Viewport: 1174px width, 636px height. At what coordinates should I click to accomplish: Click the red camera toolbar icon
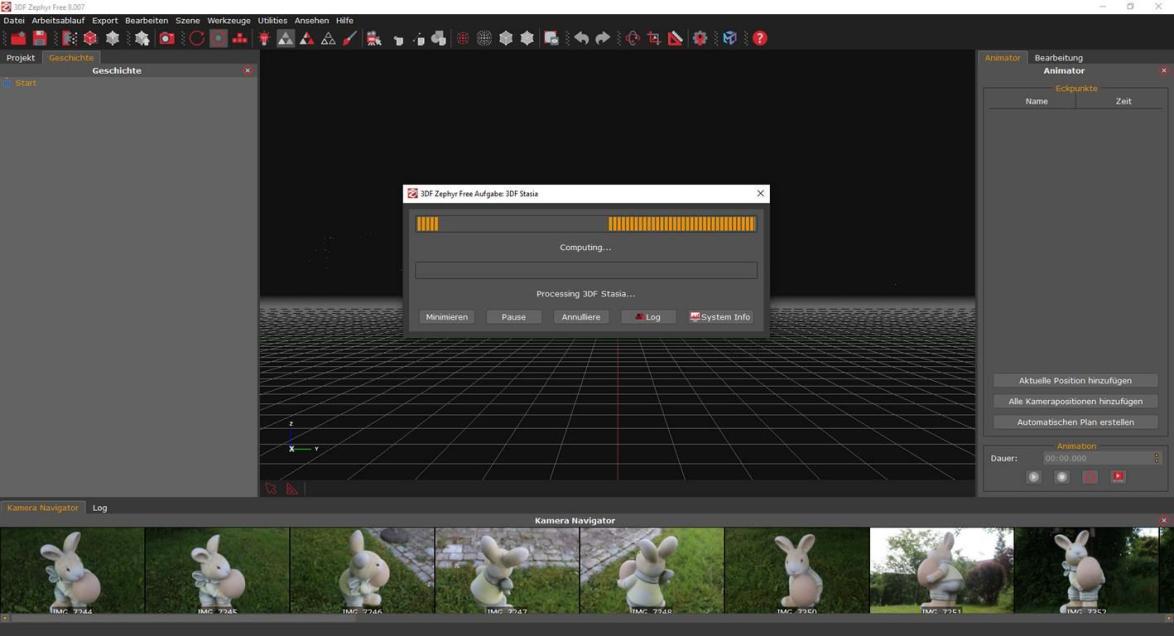[167, 38]
